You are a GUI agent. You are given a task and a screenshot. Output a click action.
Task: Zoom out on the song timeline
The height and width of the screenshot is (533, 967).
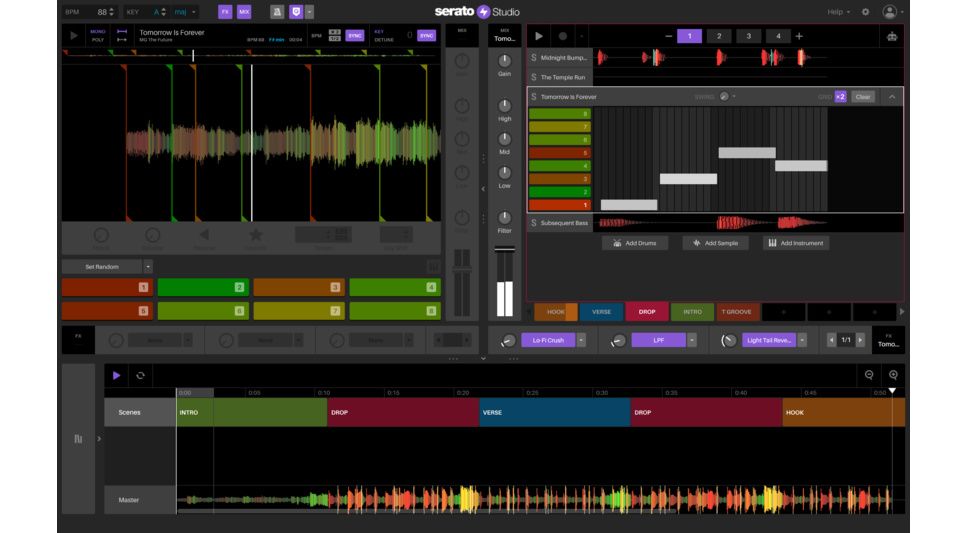pos(869,375)
